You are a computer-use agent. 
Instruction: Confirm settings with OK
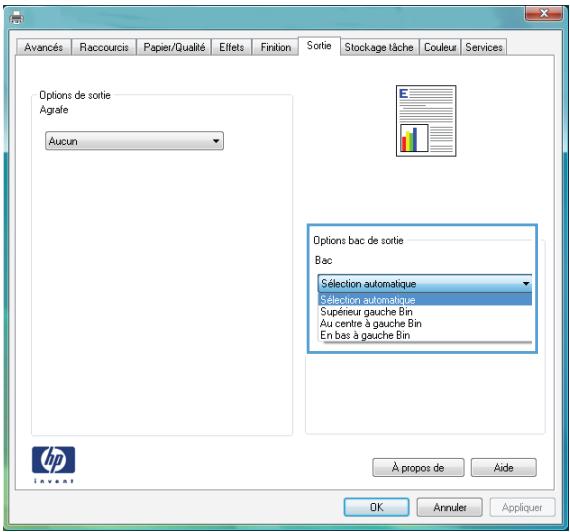pos(377,507)
